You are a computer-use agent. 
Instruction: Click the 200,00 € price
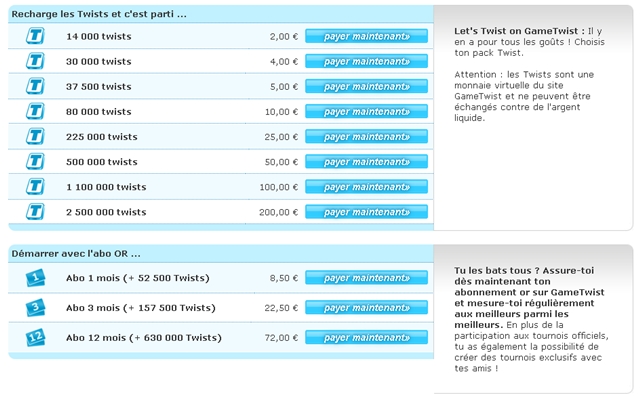point(279,212)
